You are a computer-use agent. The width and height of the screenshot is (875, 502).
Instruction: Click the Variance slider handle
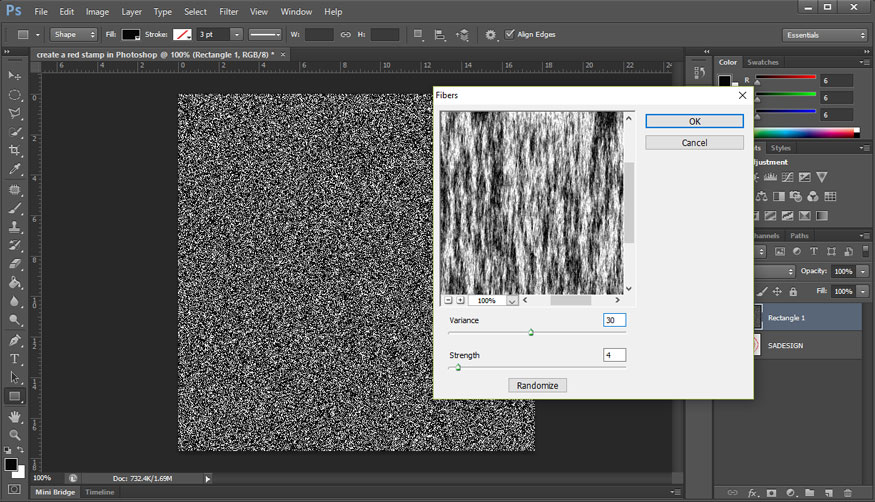pyautogui.click(x=530, y=332)
